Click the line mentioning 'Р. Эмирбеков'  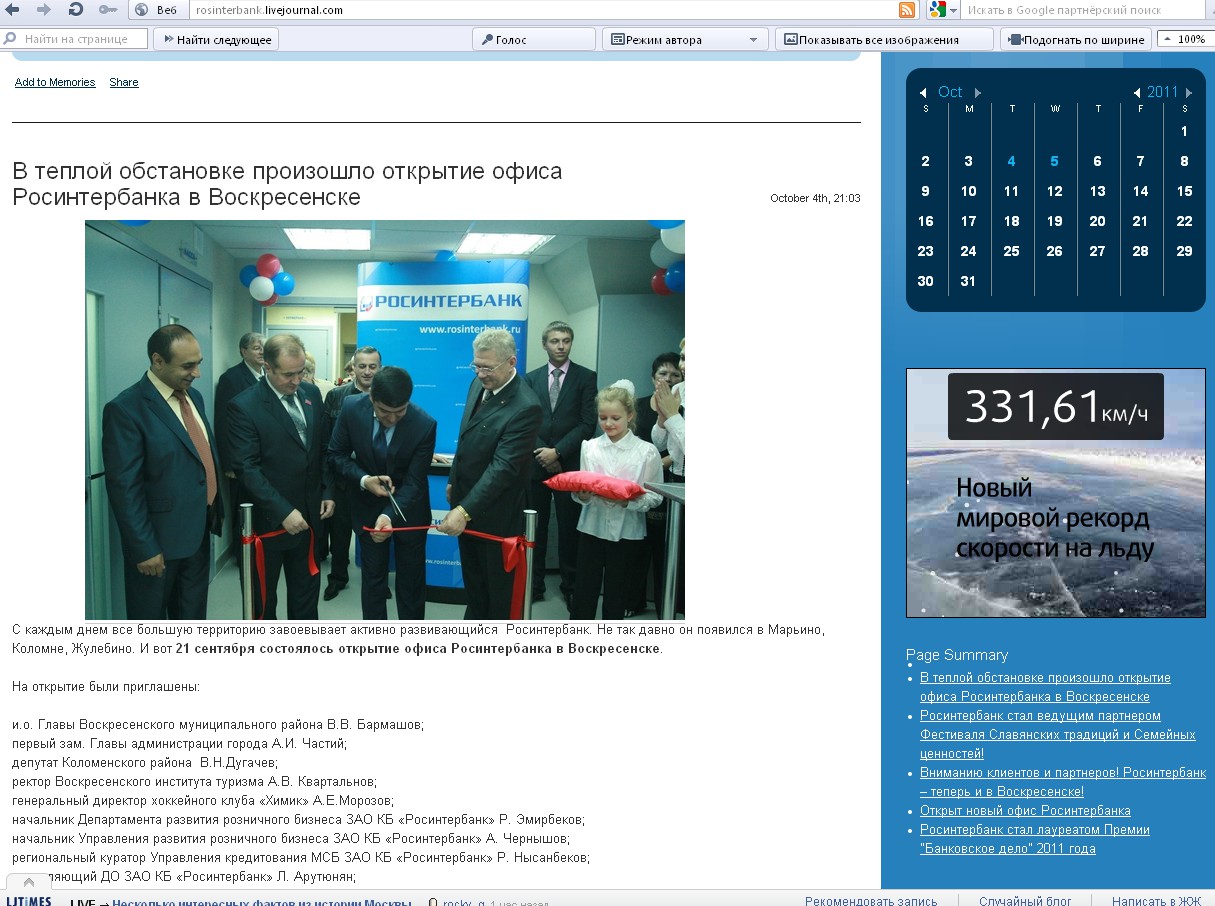pos(298,820)
